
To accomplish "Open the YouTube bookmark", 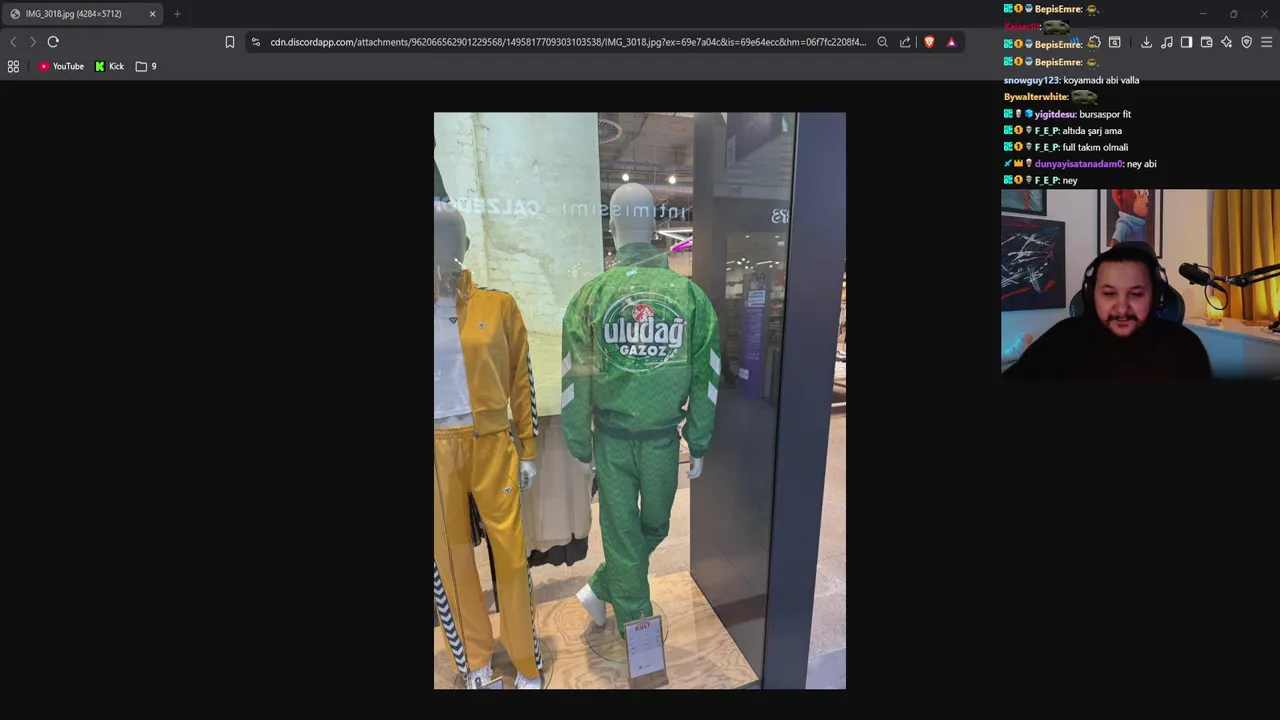I will point(61,66).
